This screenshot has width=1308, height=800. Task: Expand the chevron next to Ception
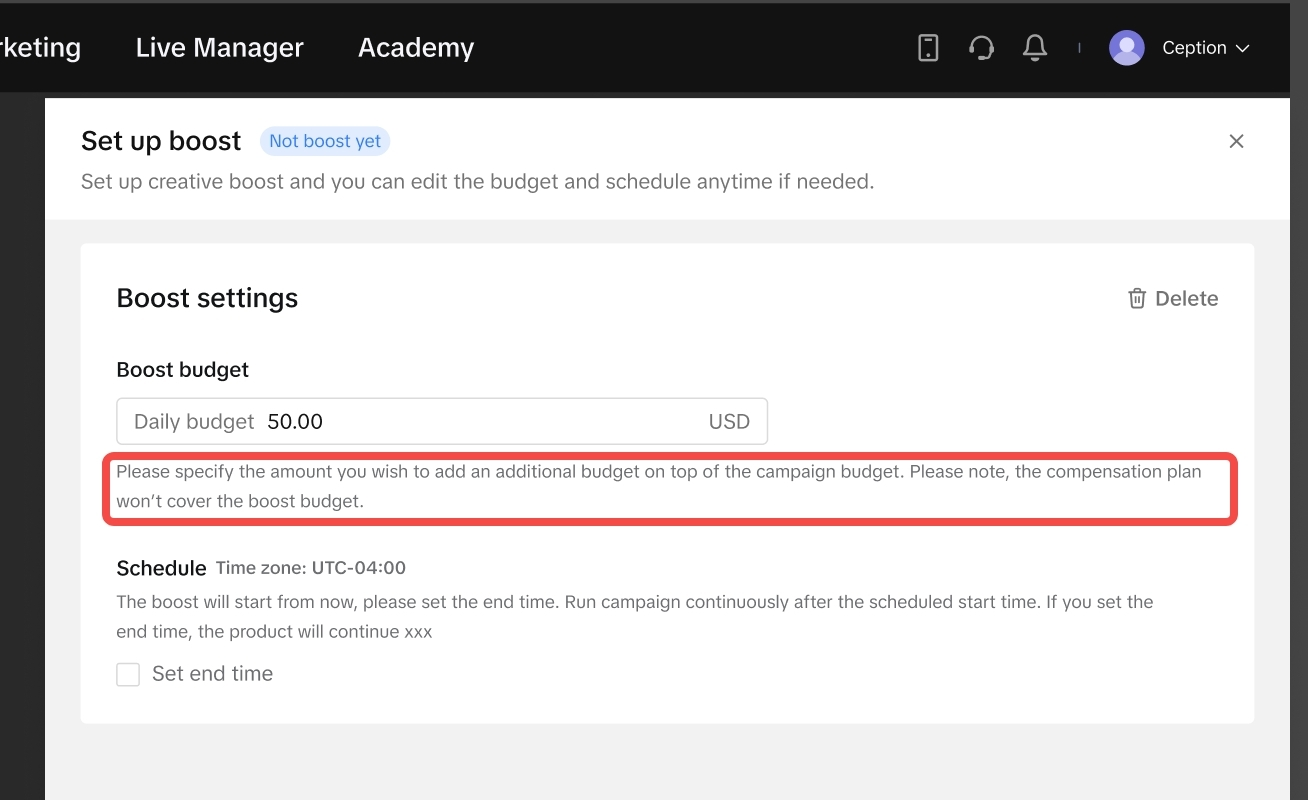(1243, 48)
